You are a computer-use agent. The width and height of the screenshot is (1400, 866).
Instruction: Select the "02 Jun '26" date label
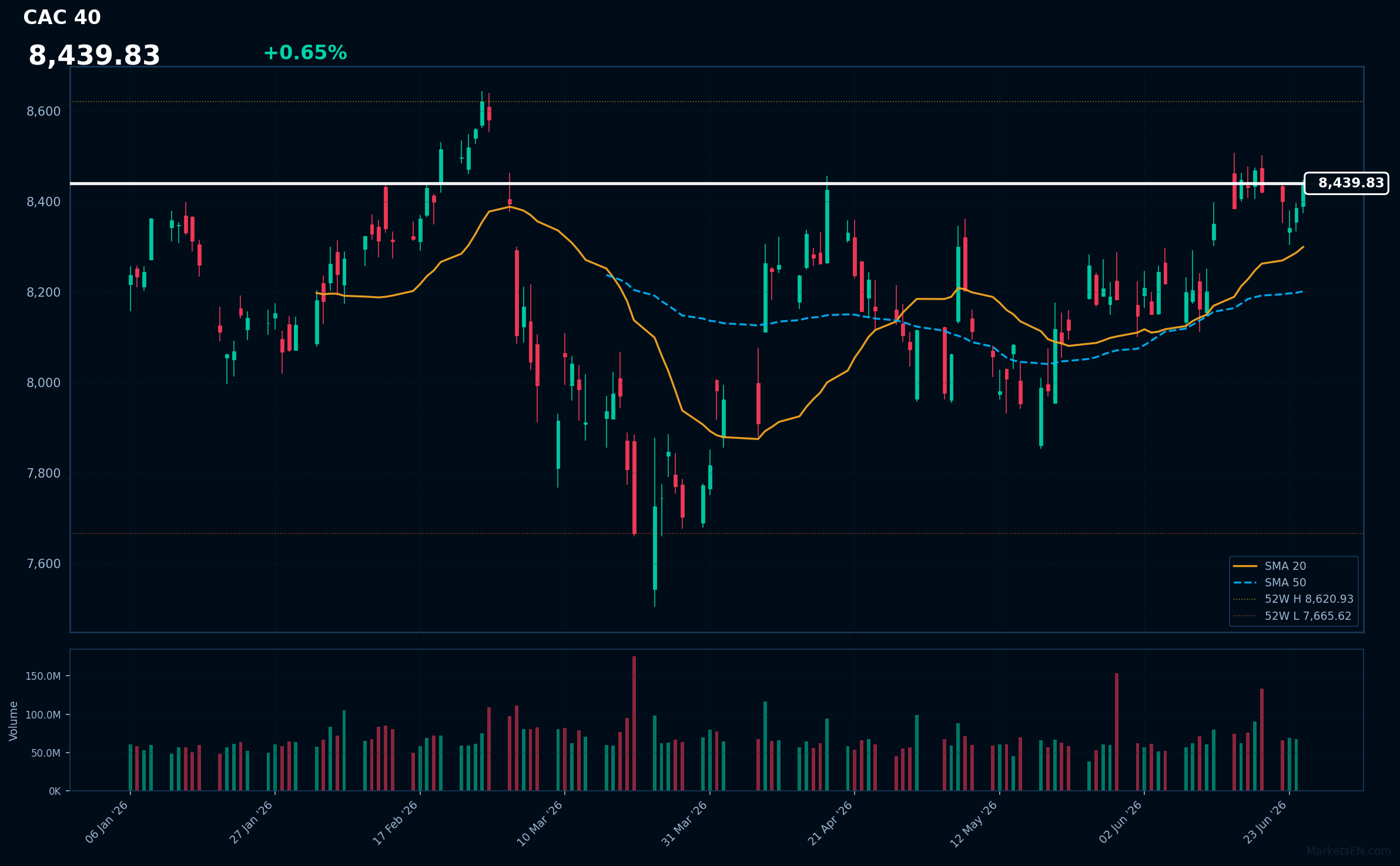[x=1121, y=822]
